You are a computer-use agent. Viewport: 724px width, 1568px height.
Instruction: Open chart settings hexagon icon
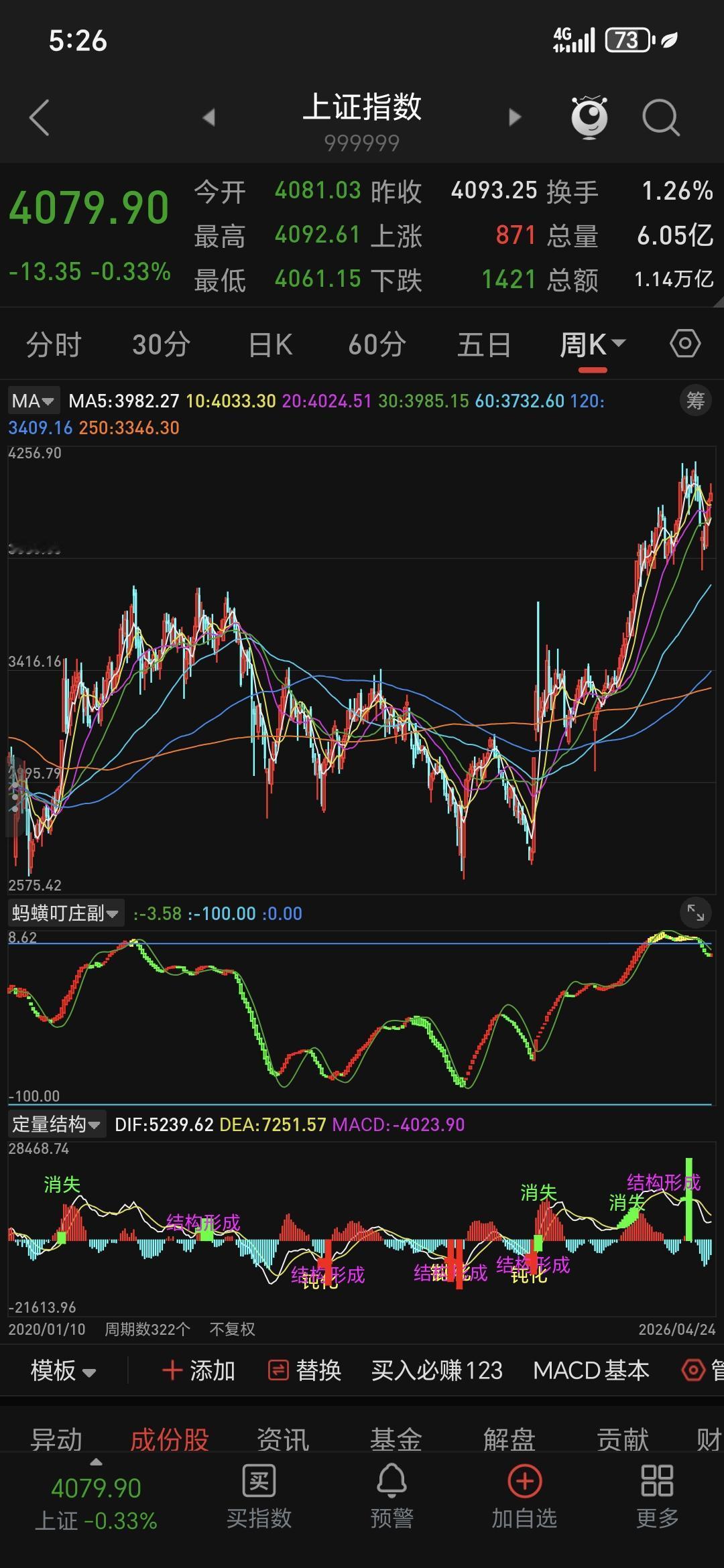click(x=685, y=344)
